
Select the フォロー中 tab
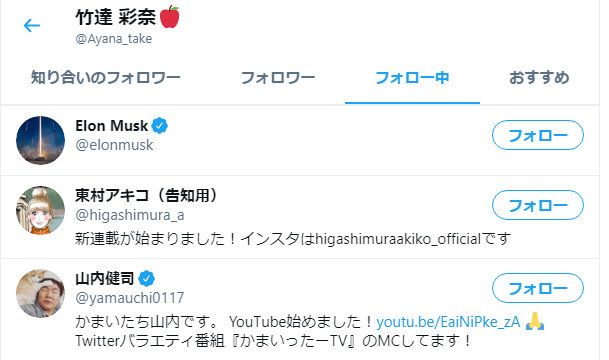pyautogui.click(x=412, y=78)
